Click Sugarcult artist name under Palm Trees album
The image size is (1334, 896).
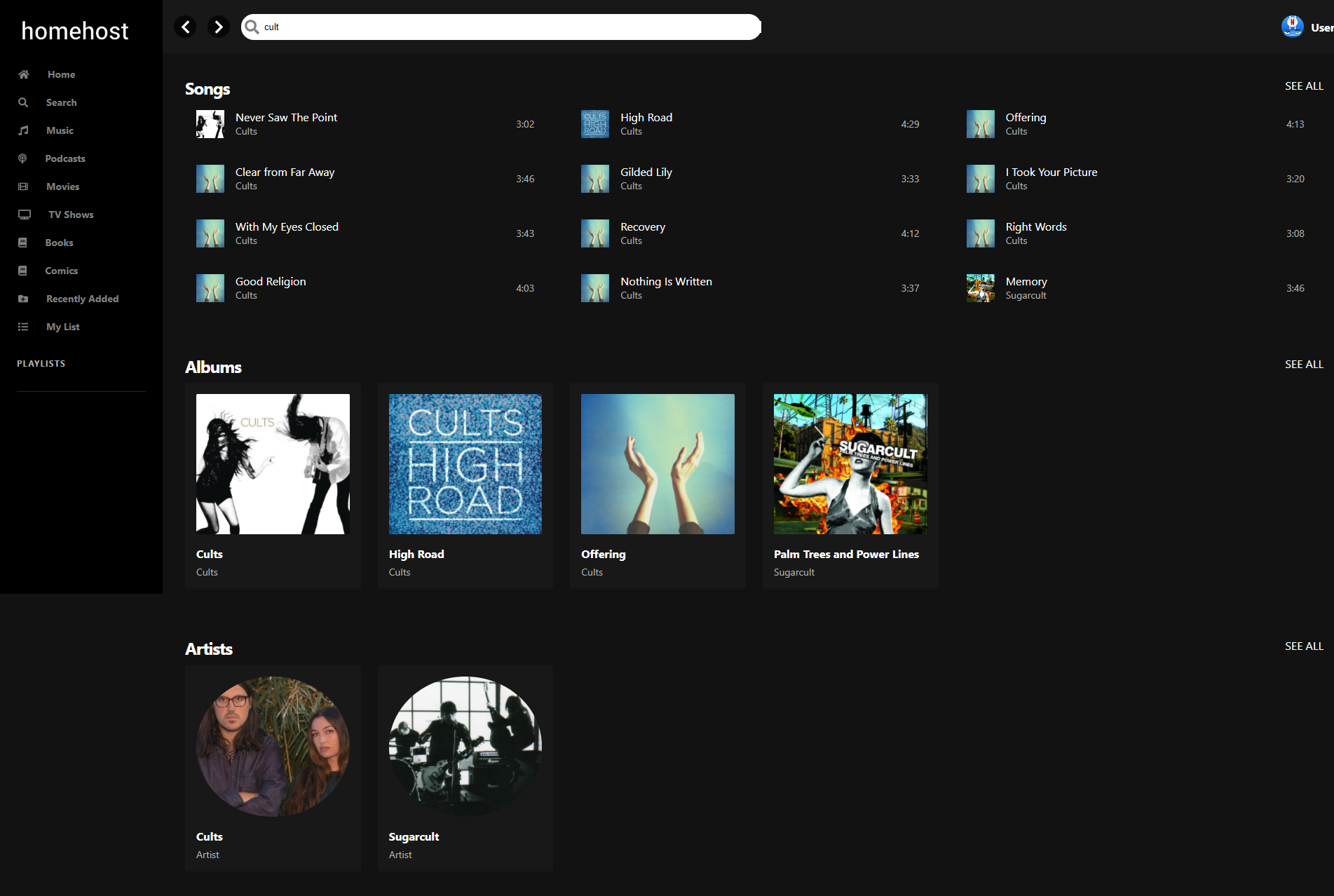(794, 572)
